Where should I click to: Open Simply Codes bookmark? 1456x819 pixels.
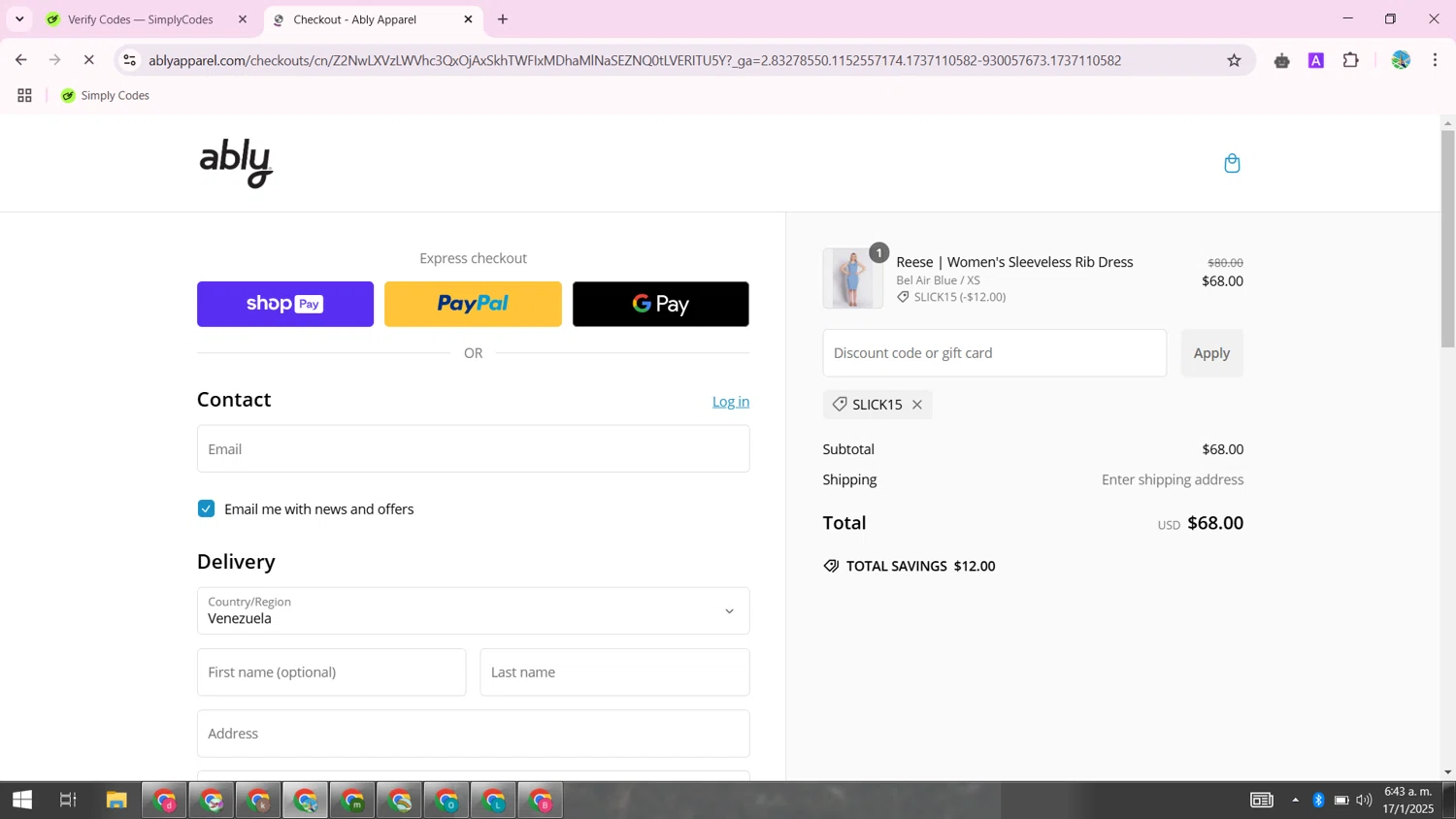pos(105,95)
